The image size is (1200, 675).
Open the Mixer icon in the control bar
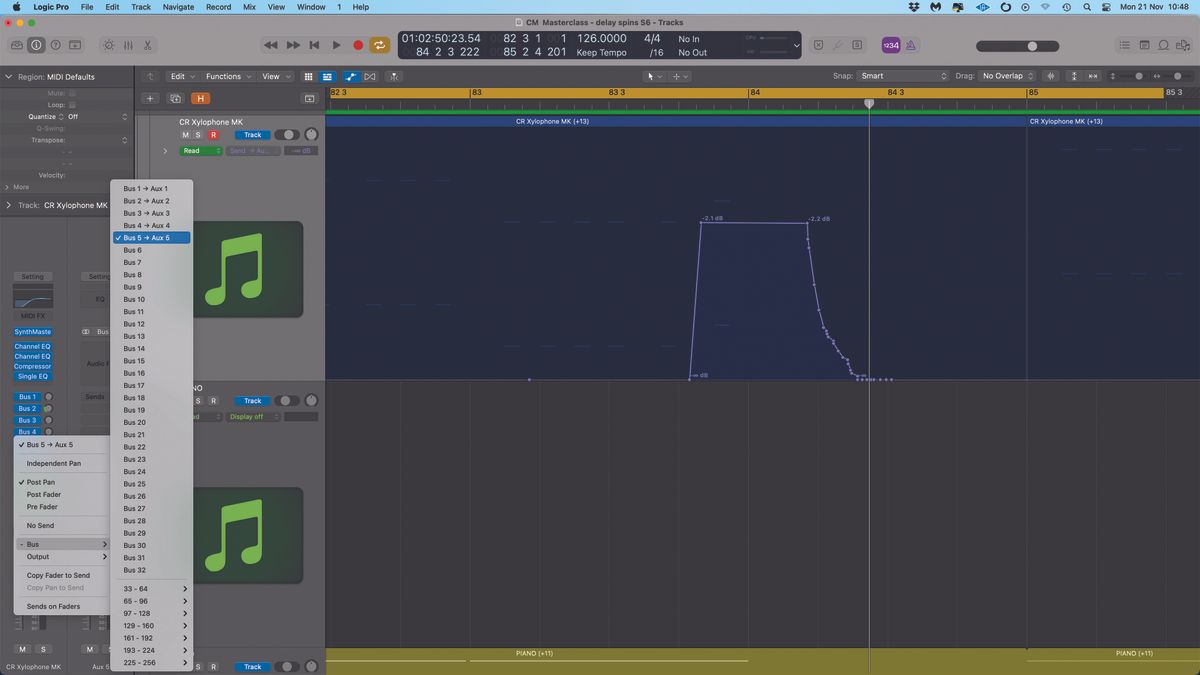128,45
